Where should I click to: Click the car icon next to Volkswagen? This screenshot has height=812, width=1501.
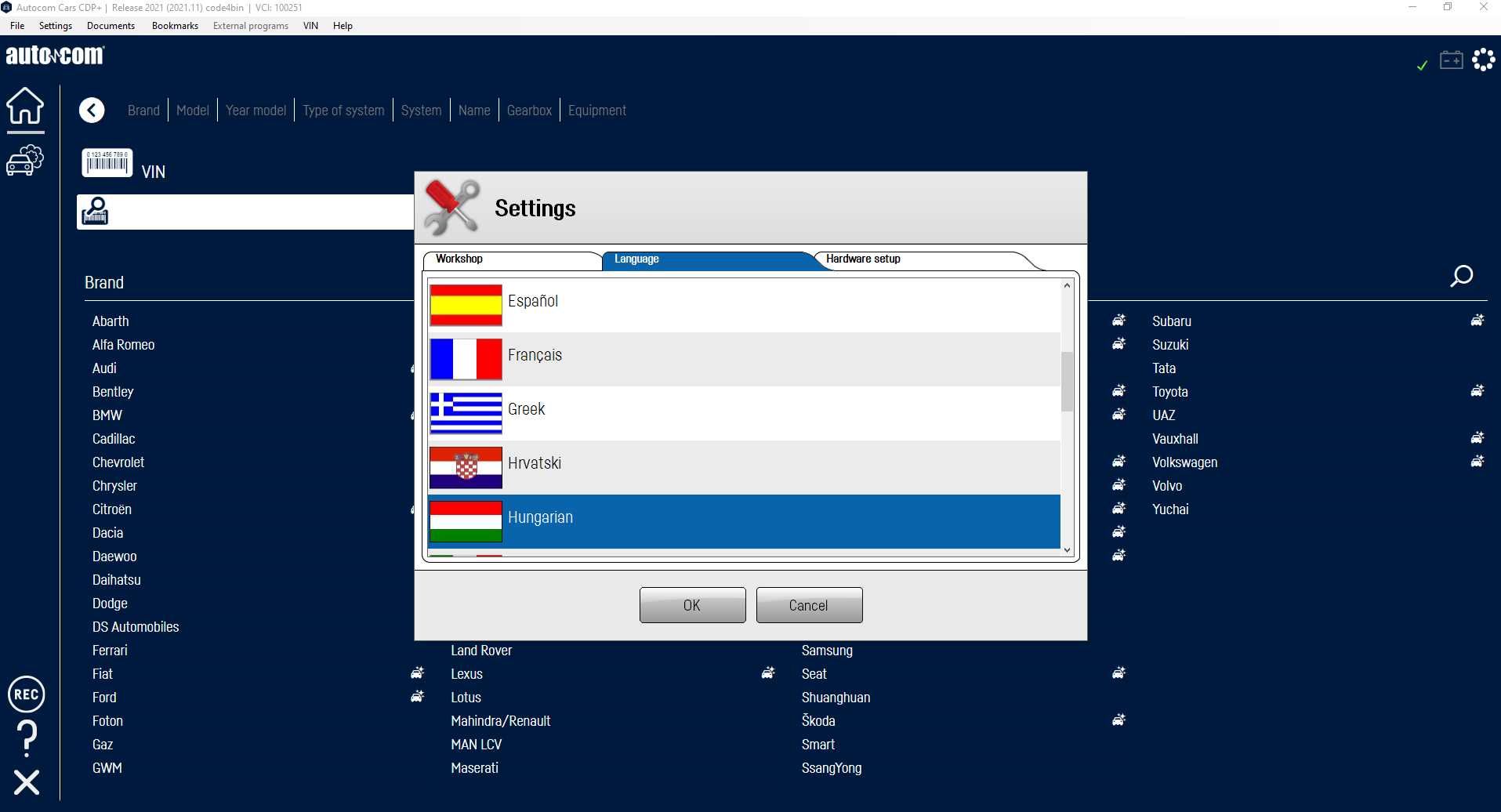pyautogui.click(x=1477, y=461)
